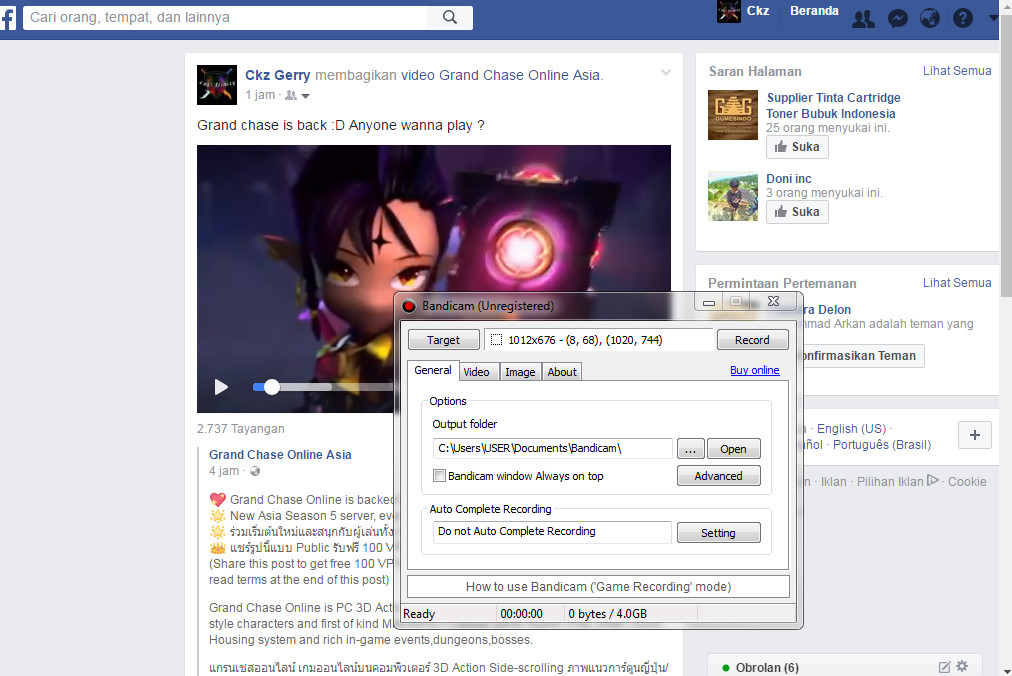1012x676 pixels.
Task: Click Supplier Tinta Cartridge Toner Bubuk Indonesia link
Action: click(x=832, y=105)
